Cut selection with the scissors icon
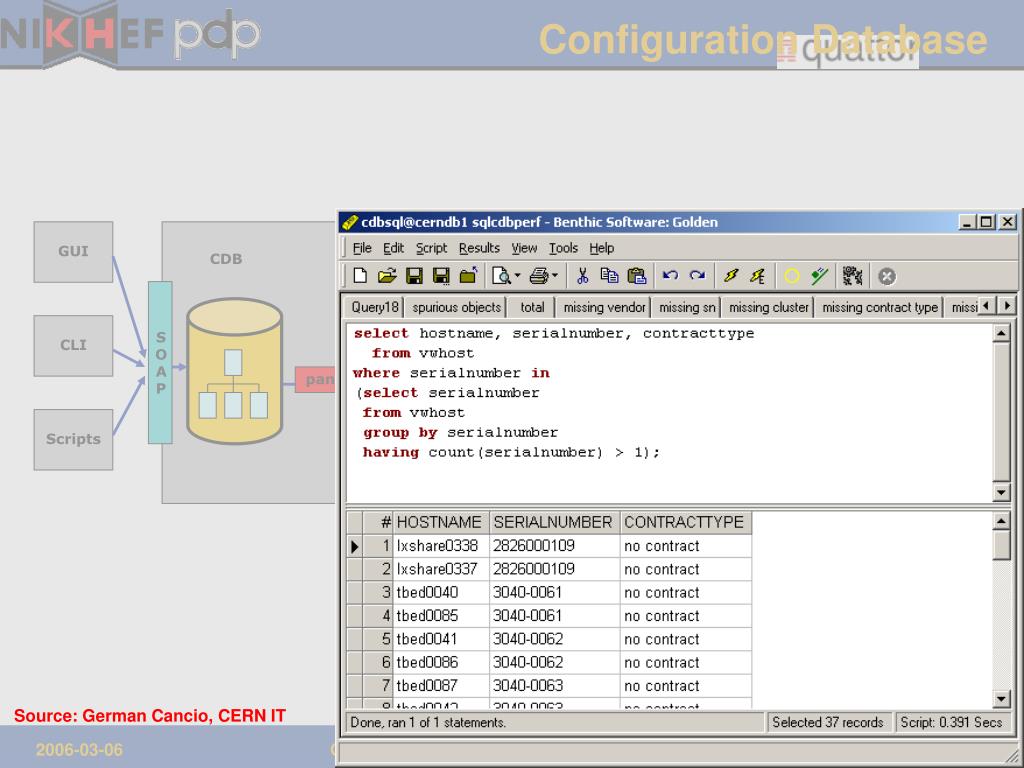Viewport: 1024px width, 768px height. [583, 276]
